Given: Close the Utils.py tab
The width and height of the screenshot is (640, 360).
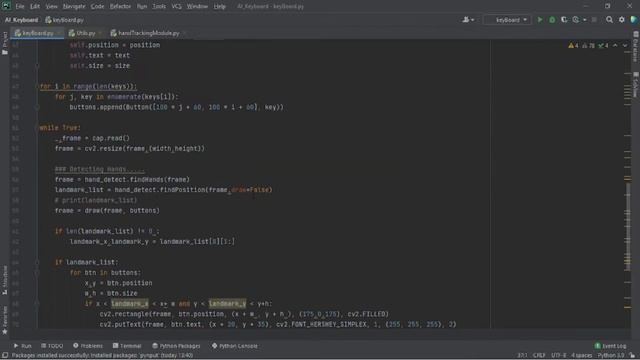Looking at the screenshot, I should tap(100, 33).
